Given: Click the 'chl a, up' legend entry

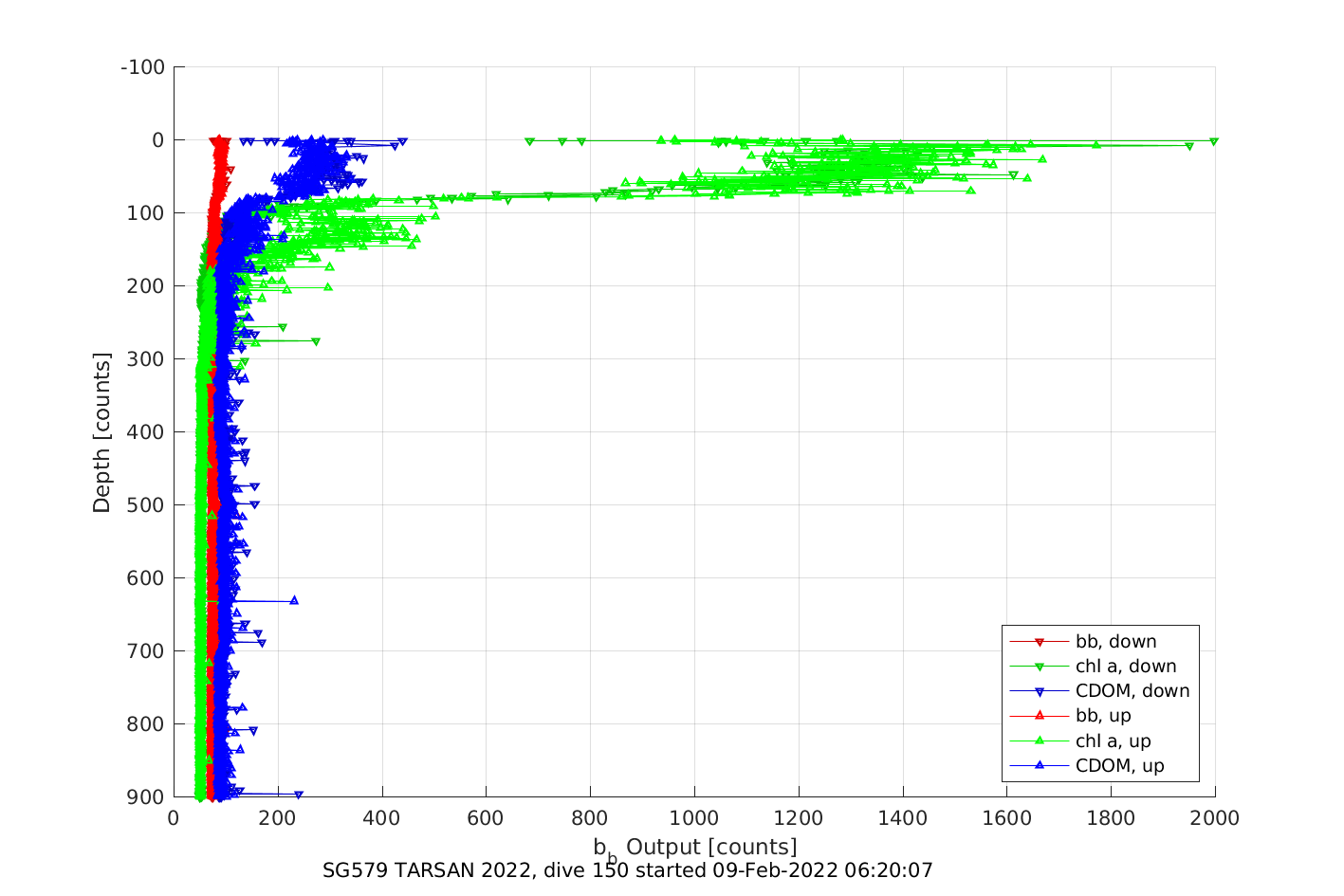Looking at the screenshot, I should [1080, 741].
